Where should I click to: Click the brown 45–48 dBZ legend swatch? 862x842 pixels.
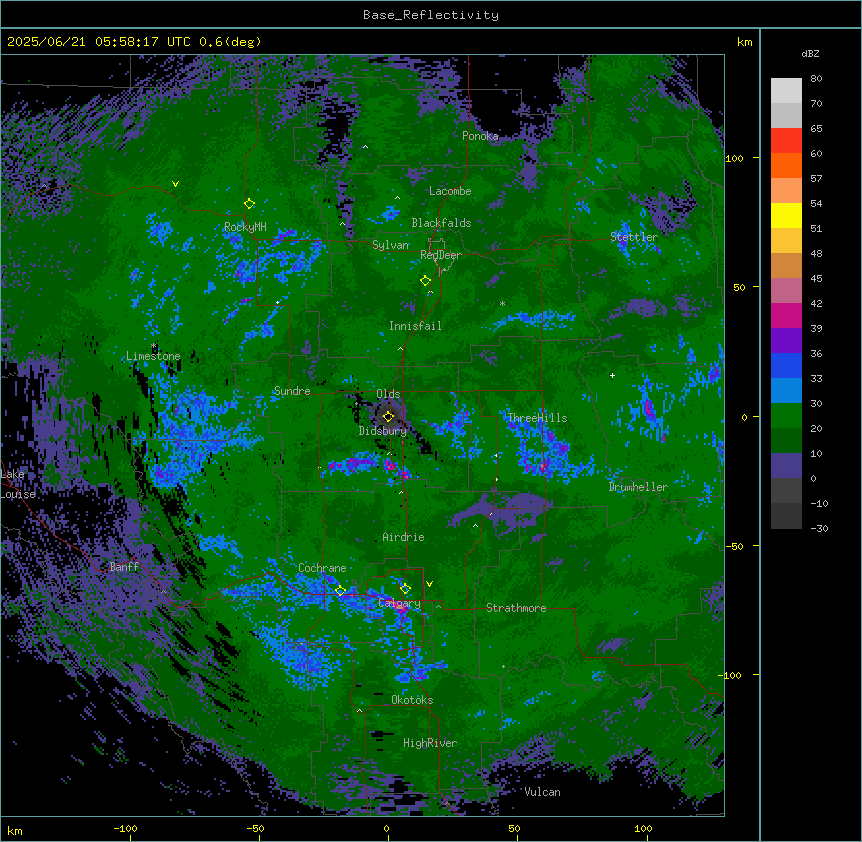click(x=786, y=265)
